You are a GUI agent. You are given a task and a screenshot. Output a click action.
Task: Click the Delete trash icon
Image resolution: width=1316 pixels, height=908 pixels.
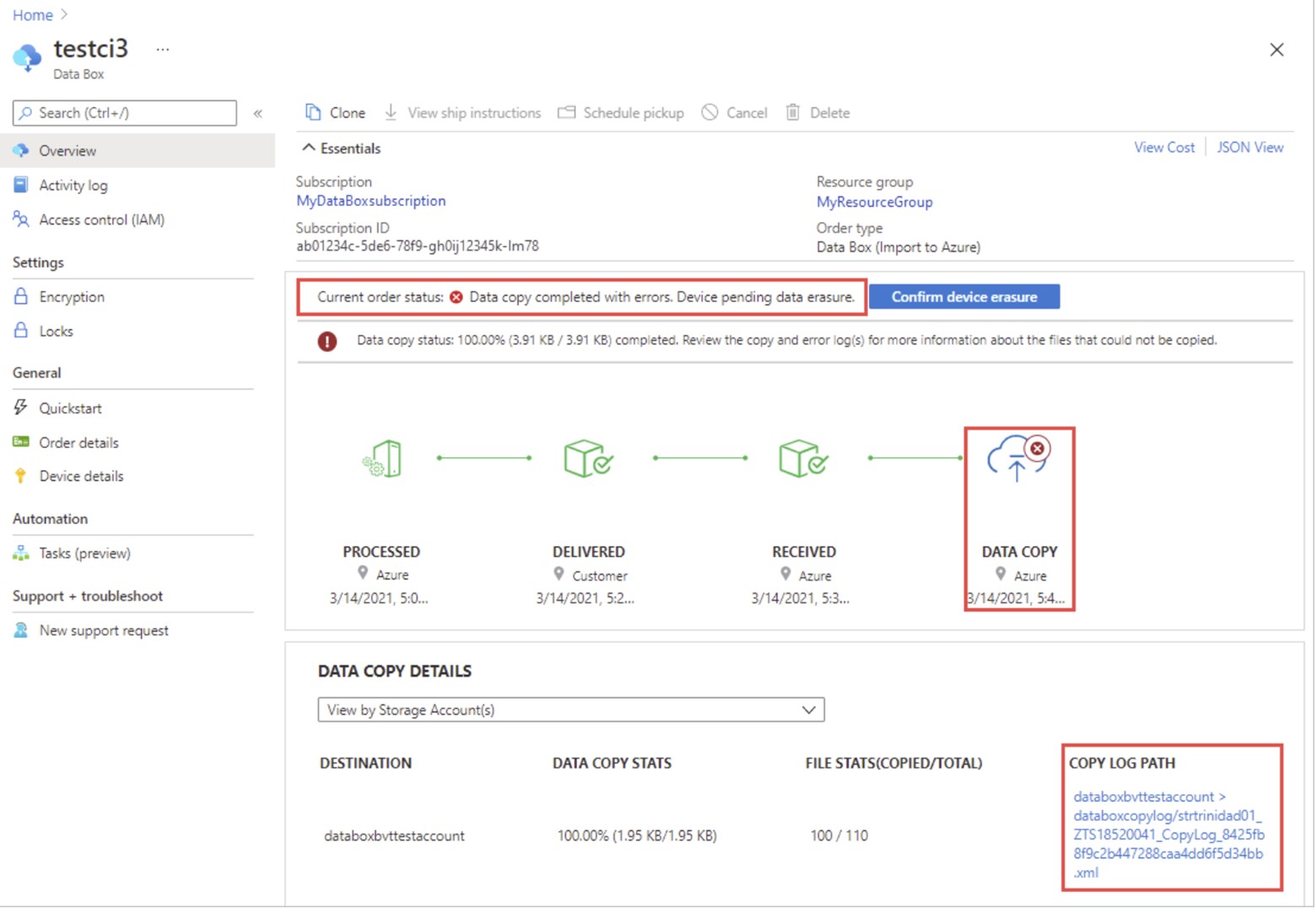point(793,112)
